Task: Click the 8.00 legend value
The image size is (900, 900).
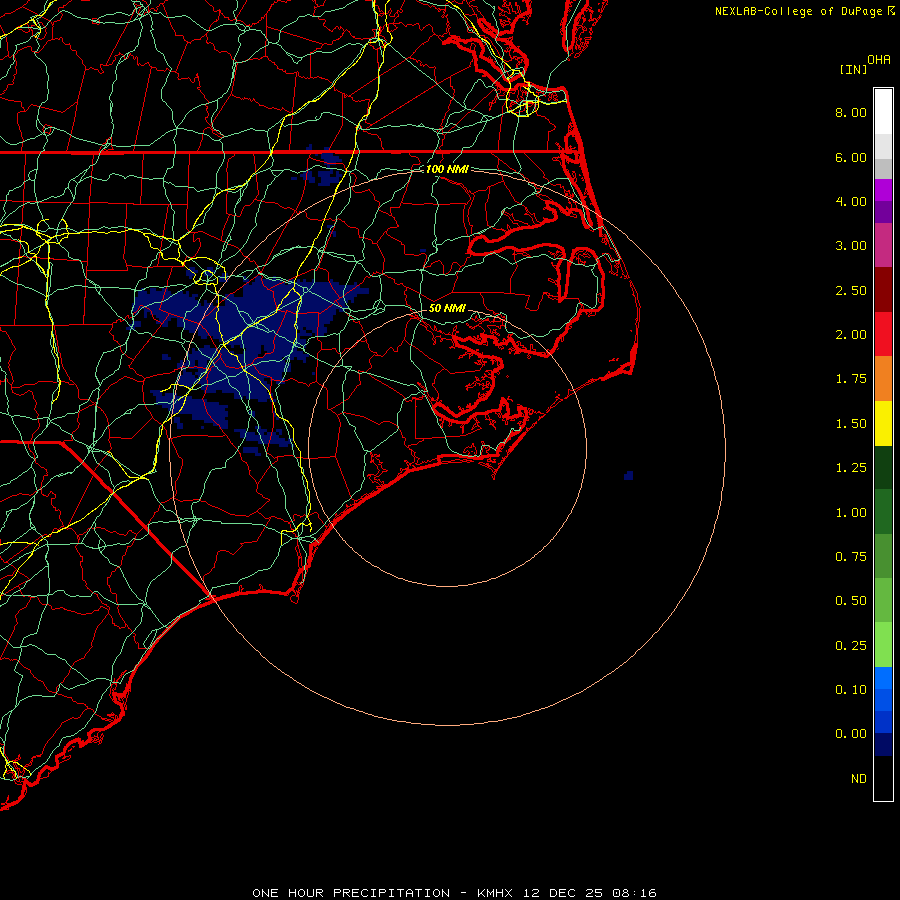Action: (851, 112)
